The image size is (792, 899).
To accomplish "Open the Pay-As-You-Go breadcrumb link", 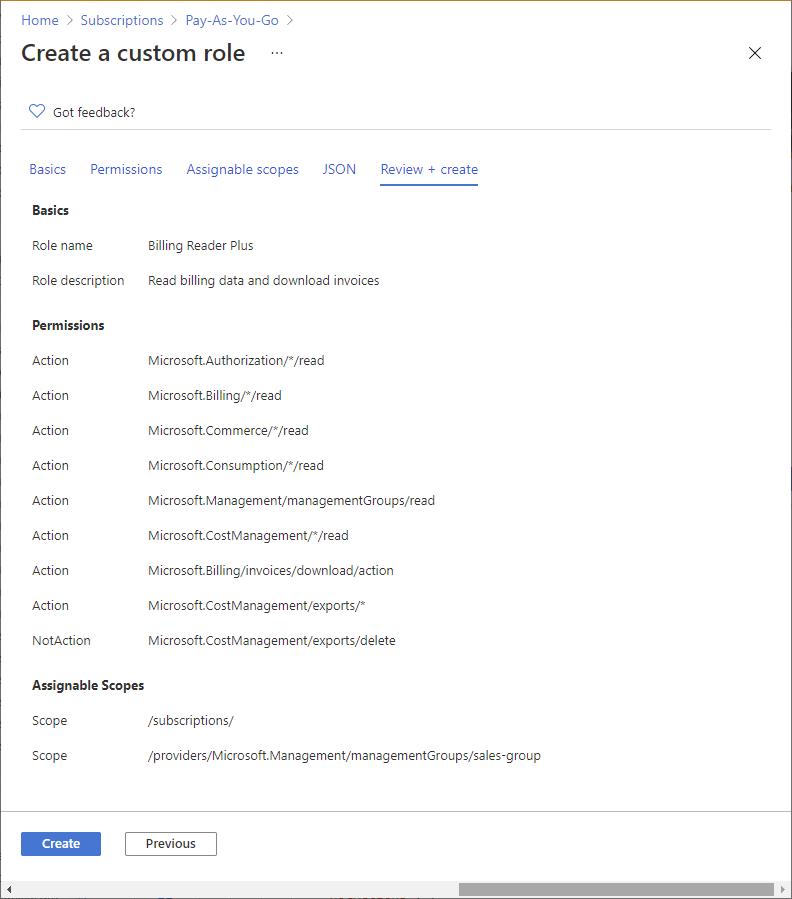I will tap(232, 20).
